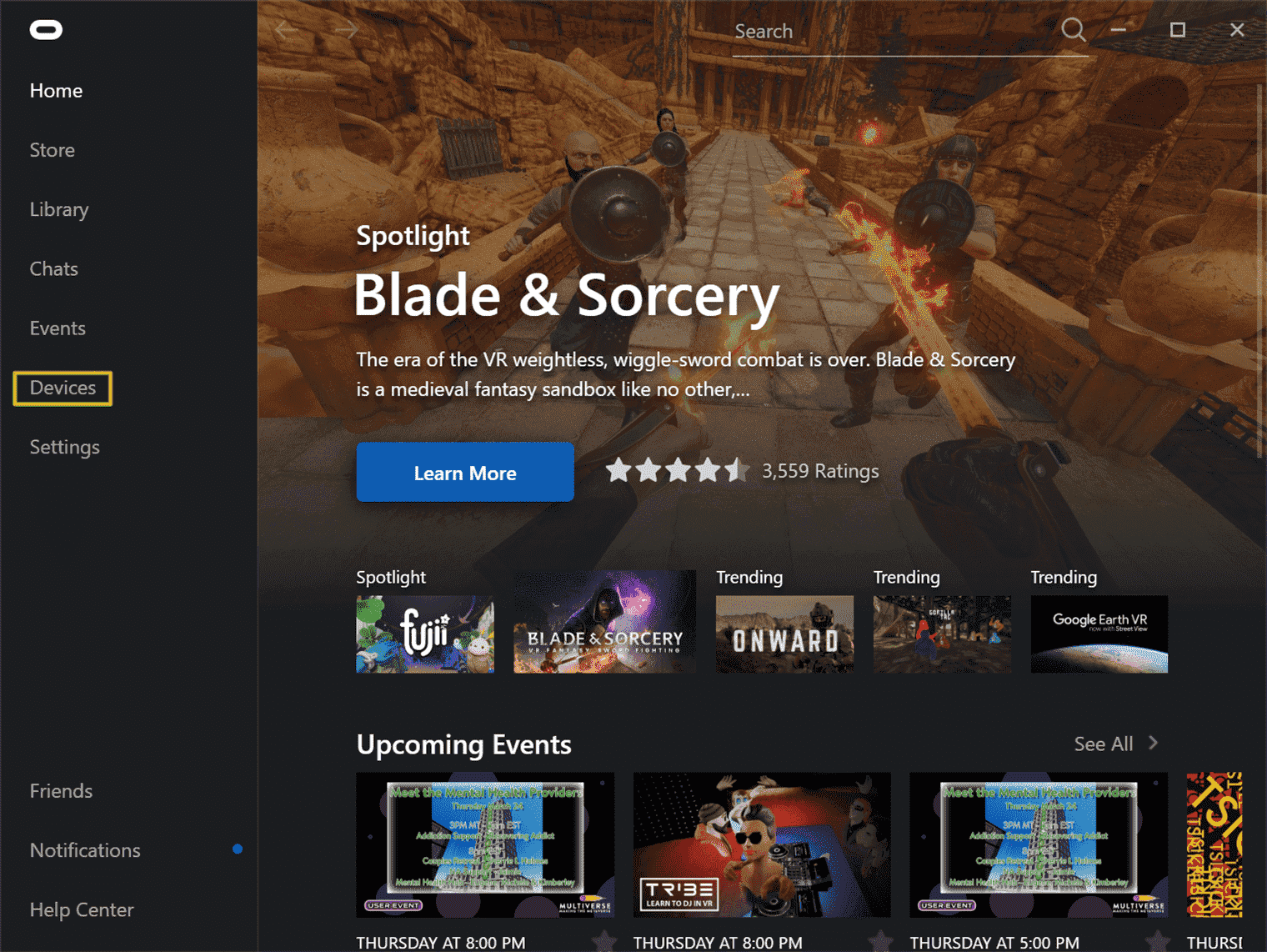Image resolution: width=1267 pixels, height=952 pixels.
Task: Select the Google Earth VR thumbnail
Action: pos(1099,634)
